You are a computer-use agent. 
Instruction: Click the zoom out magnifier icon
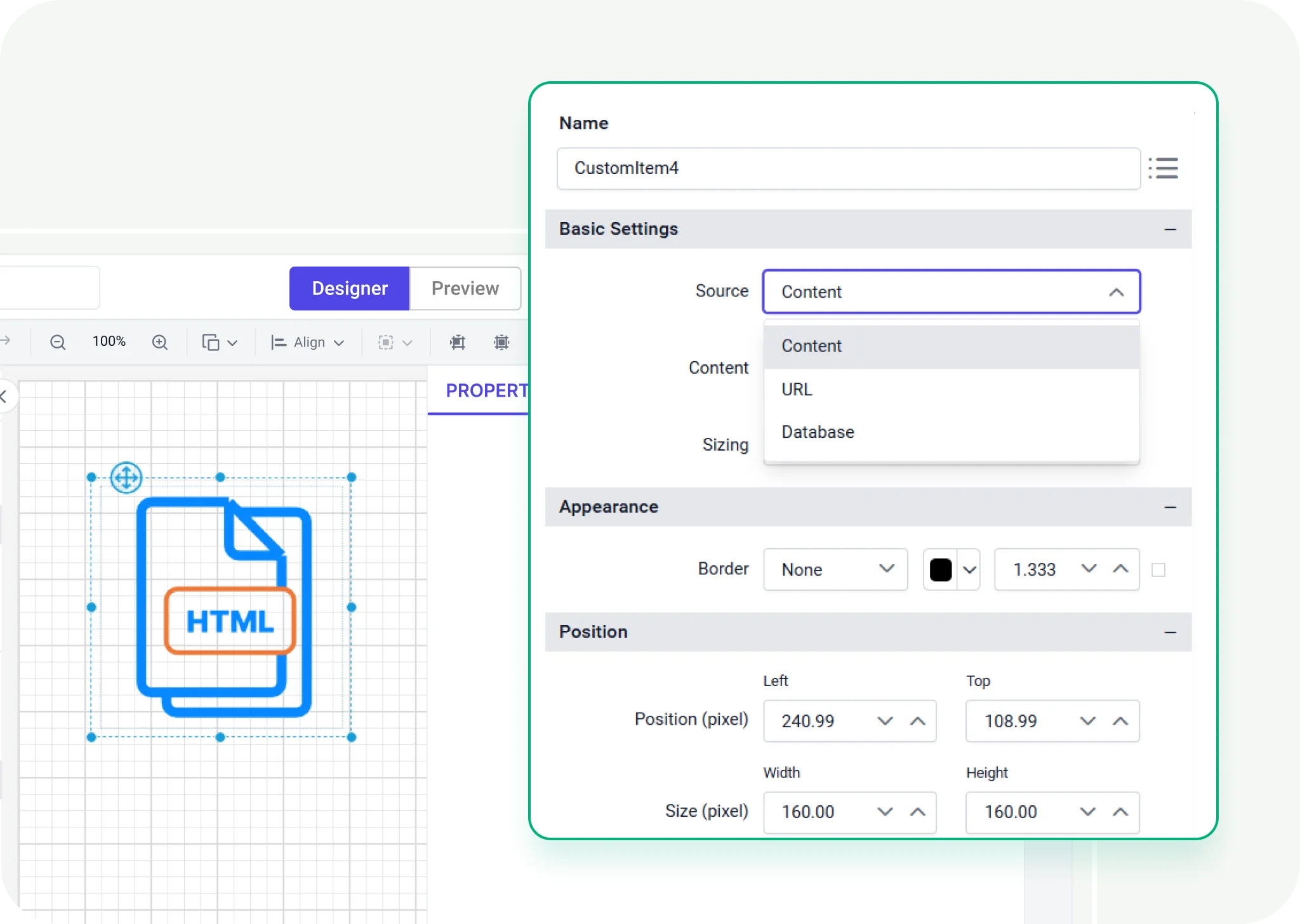pyautogui.click(x=58, y=341)
